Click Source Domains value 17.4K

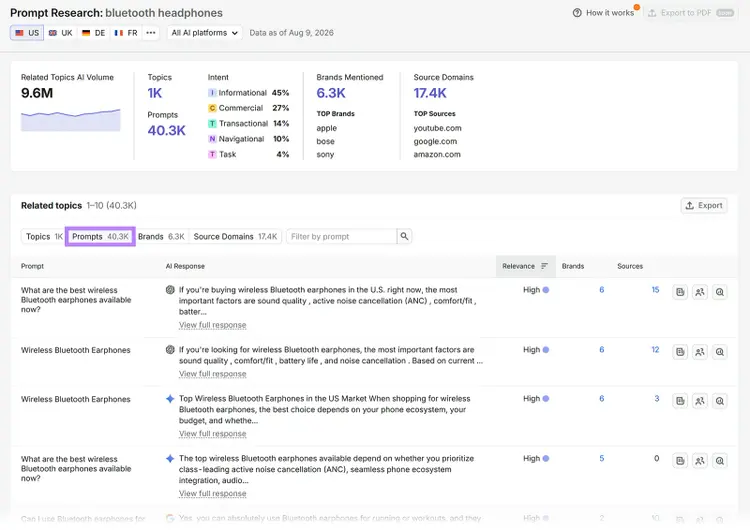(x=430, y=93)
